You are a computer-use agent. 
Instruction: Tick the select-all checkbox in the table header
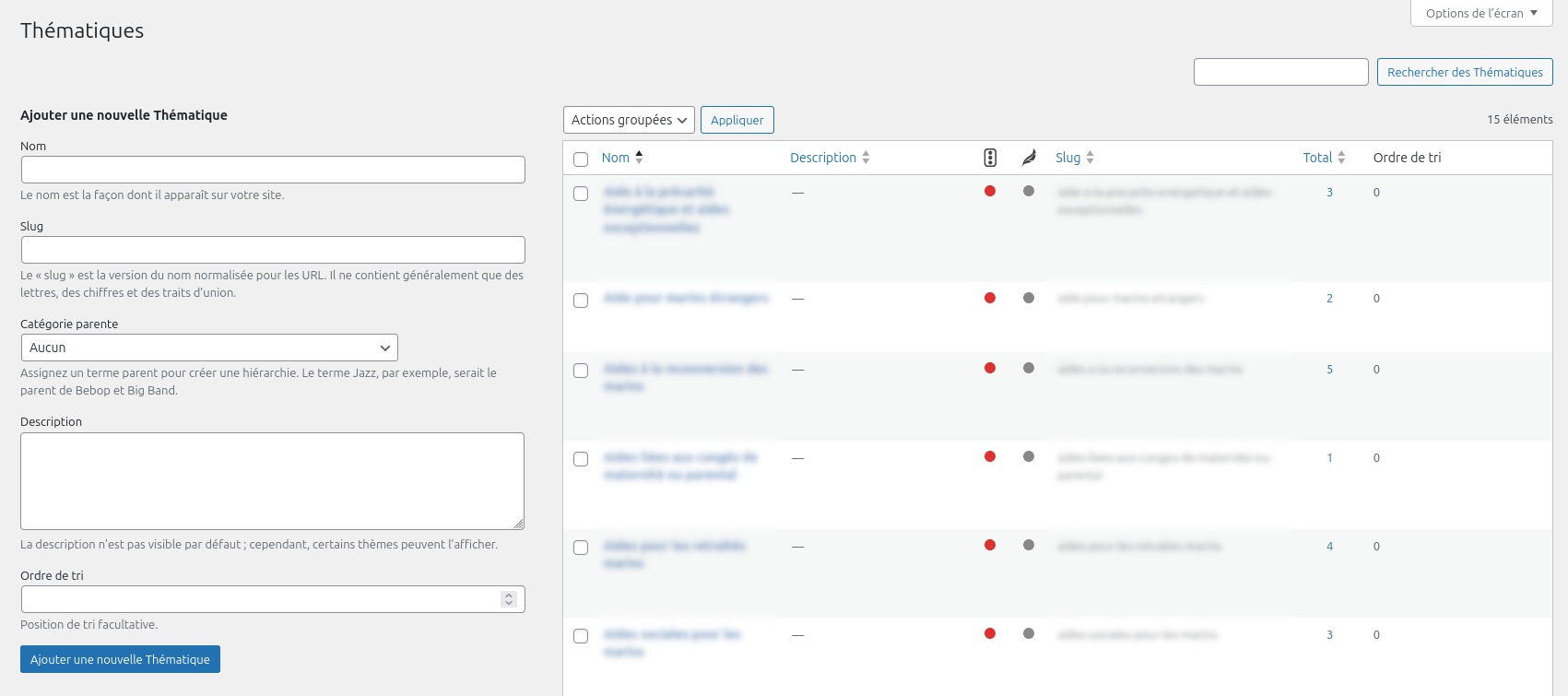[x=581, y=159]
